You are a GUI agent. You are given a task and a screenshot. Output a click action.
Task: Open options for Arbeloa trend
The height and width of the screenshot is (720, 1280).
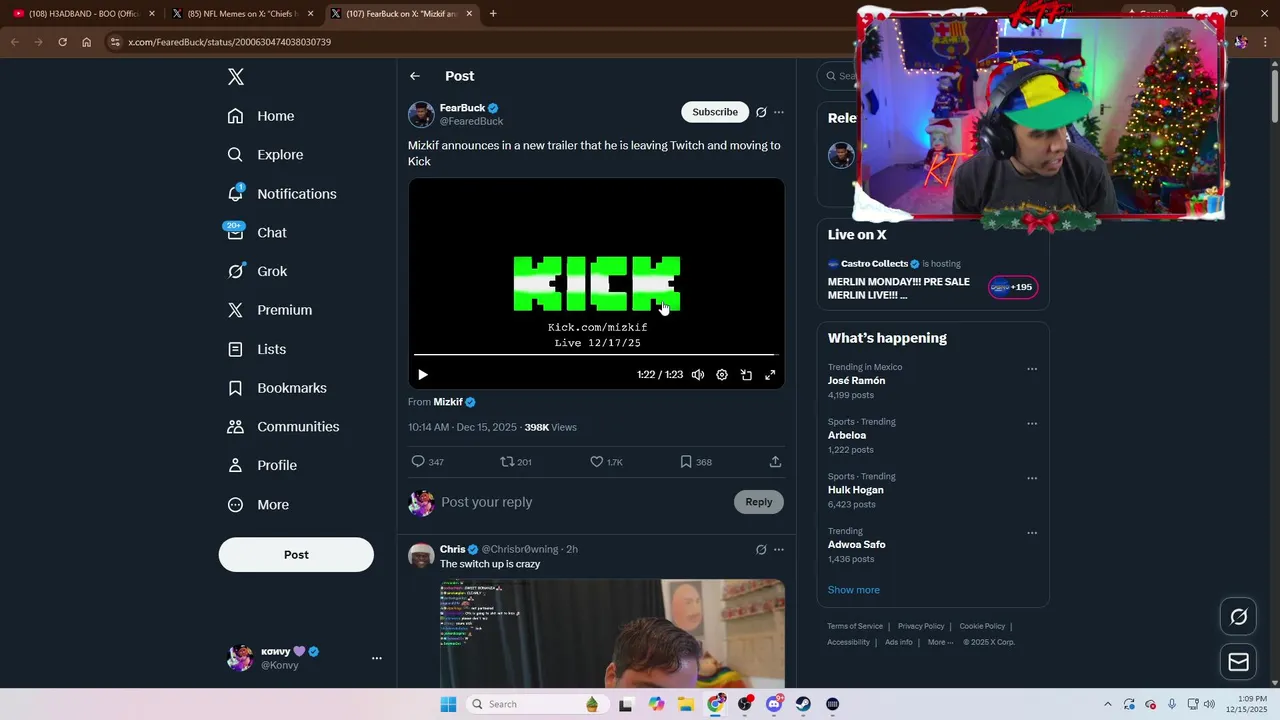(1032, 424)
